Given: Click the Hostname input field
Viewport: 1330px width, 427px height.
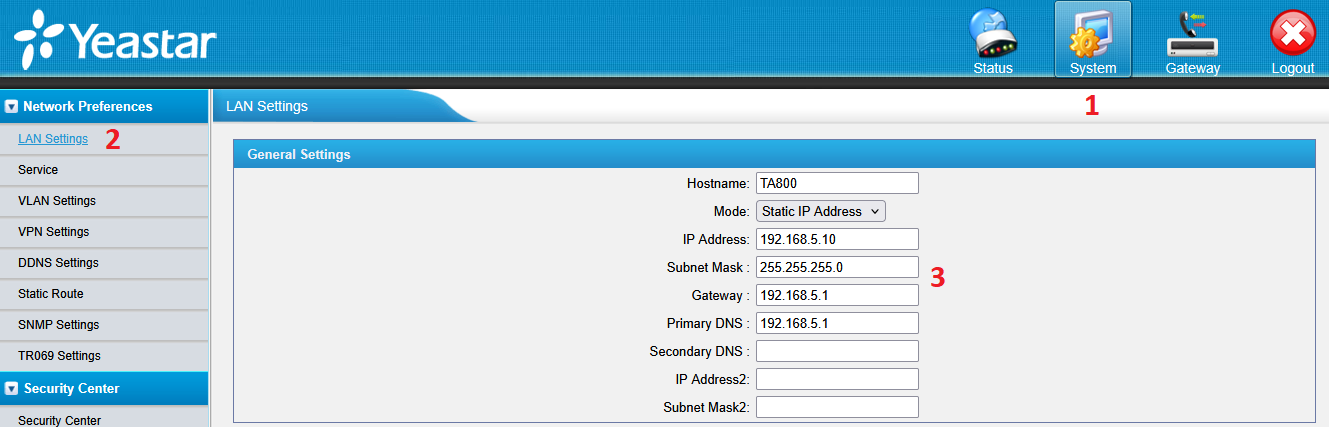Looking at the screenshot, I should tap(836, 183).
